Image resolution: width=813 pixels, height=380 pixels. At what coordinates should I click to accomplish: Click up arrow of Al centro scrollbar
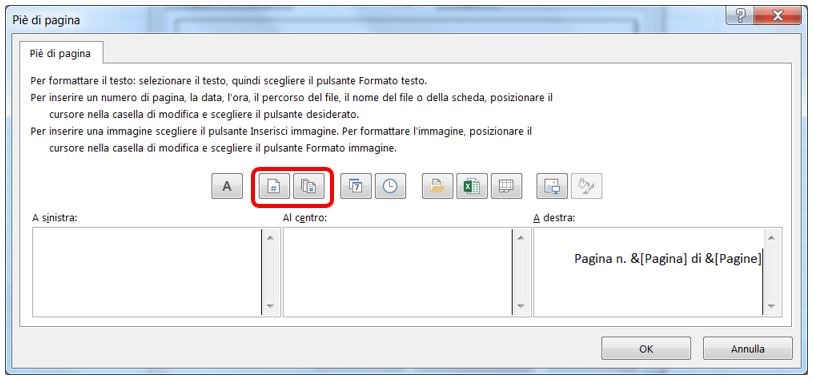pos(521,238)
